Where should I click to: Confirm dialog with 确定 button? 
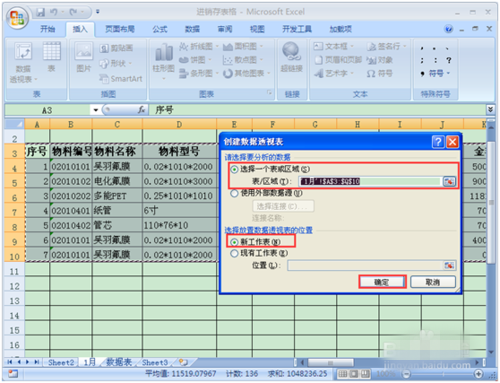pos(382,282)
